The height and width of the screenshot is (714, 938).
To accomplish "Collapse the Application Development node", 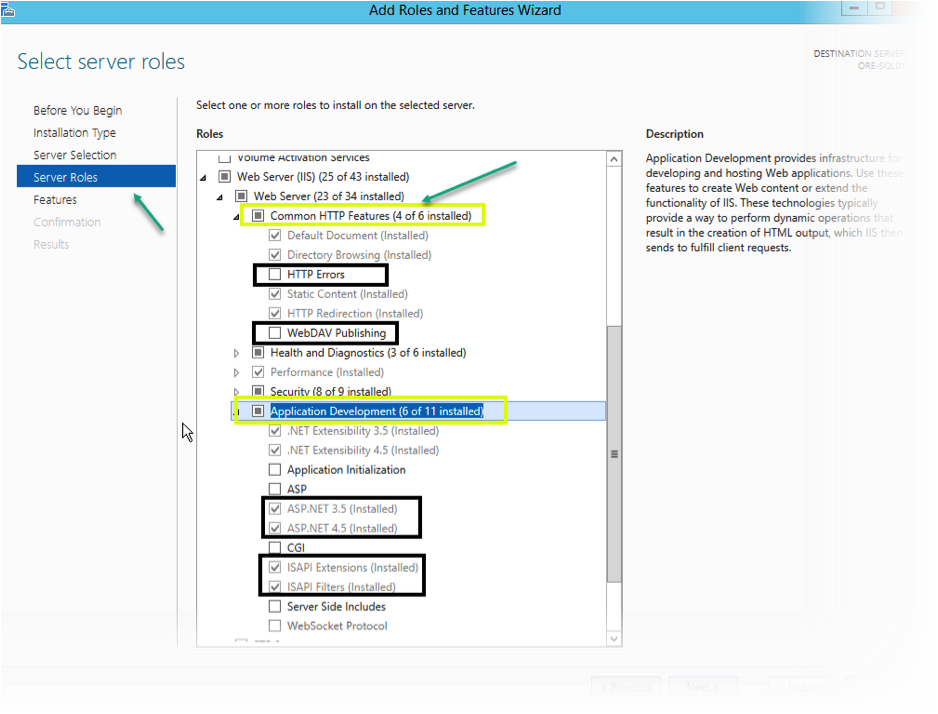I will pyautogui.click(x=237, y=412).
